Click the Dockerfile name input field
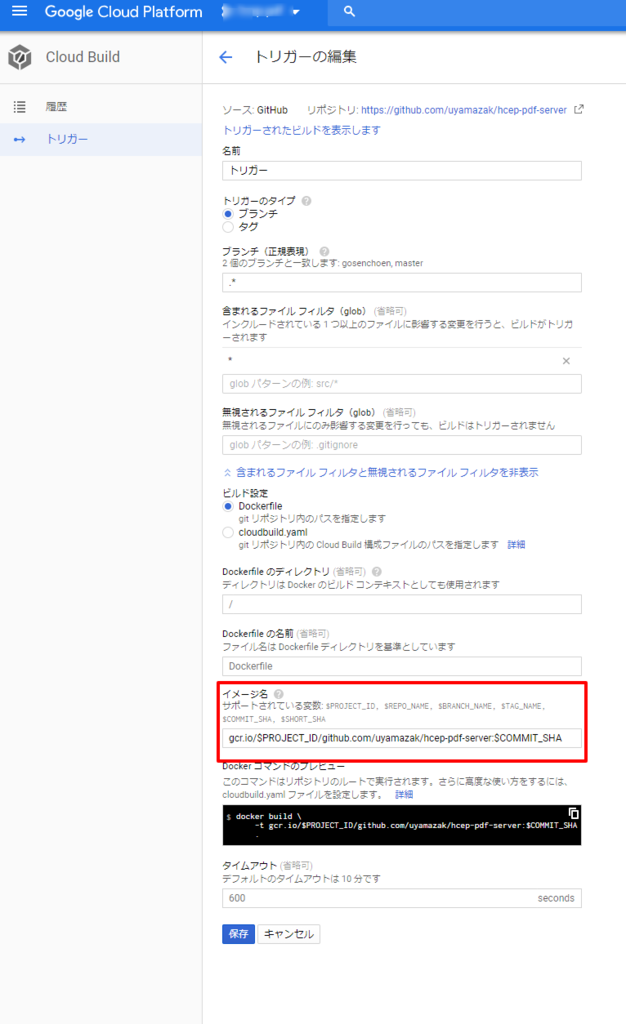626x1024 pixels. click(401, 666)
